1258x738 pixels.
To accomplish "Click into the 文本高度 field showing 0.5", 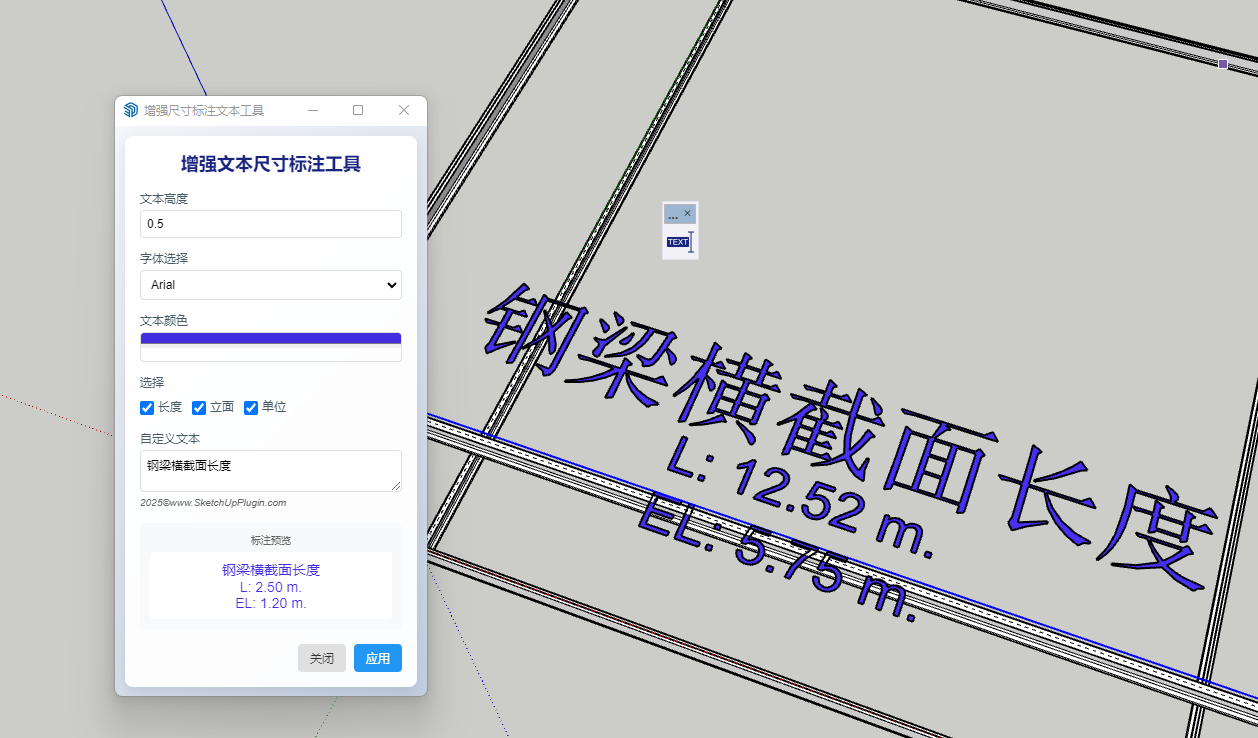I will tap(270, 224).
